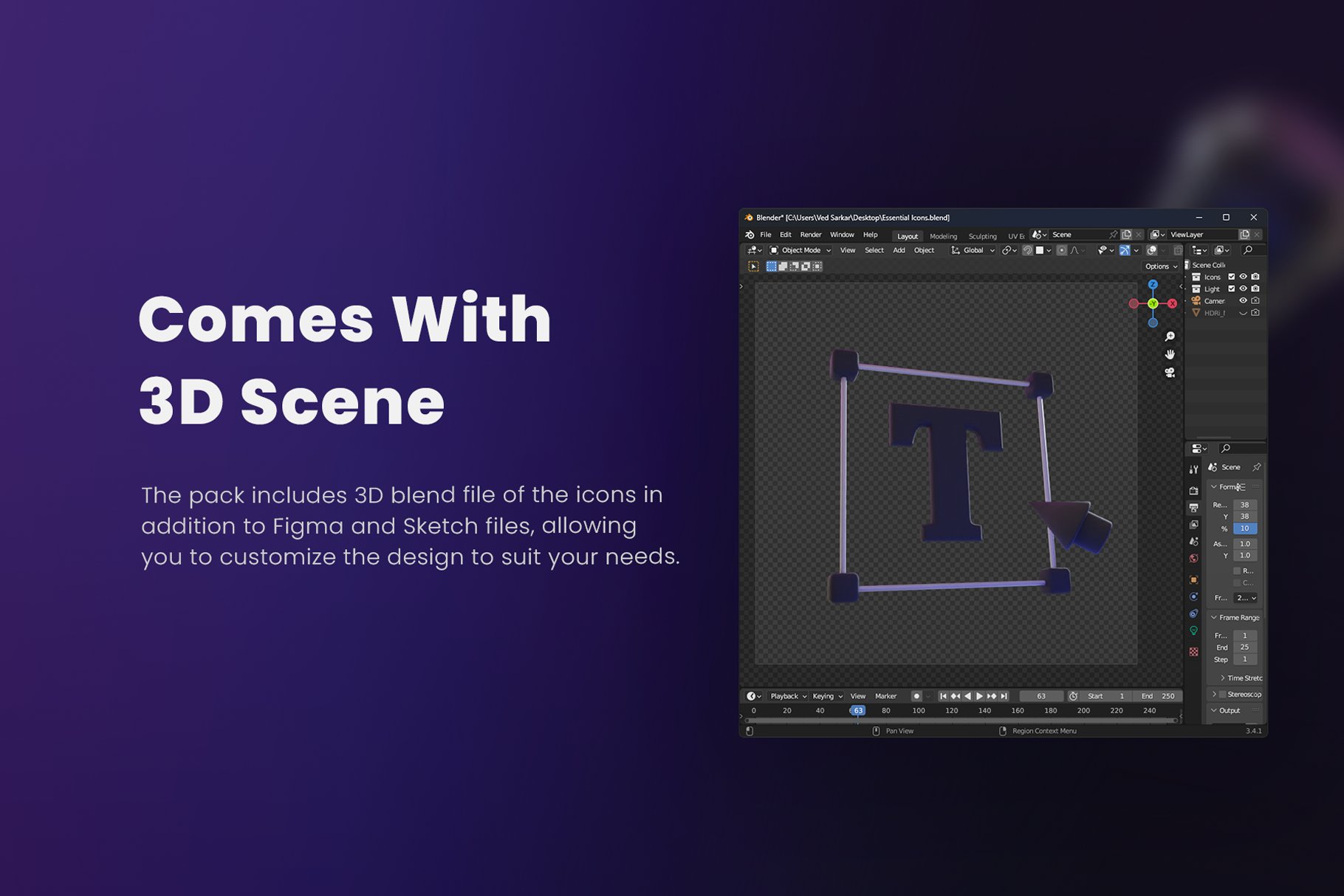Uncheck the Icons collection checkbox
This screenshot has width=1344, height=896.
click(x=1231, y=277)
